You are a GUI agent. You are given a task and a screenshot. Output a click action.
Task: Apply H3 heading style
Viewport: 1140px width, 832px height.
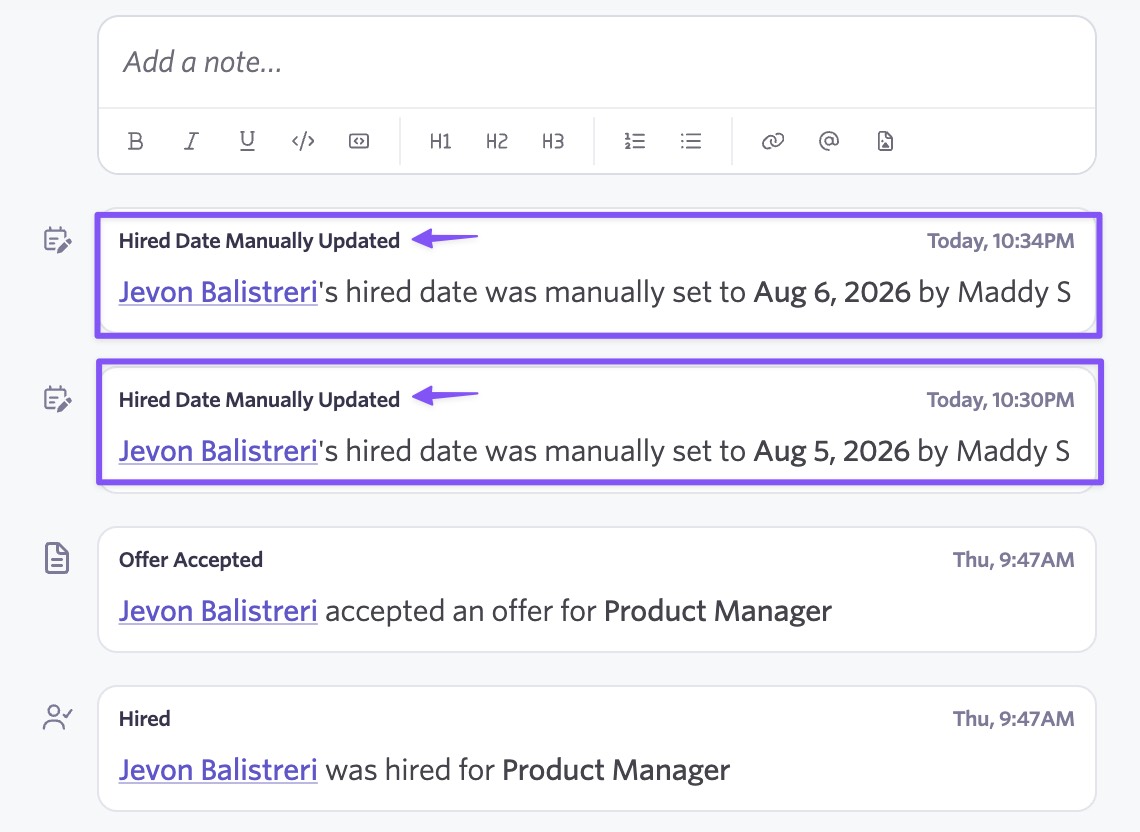(553, 141)
